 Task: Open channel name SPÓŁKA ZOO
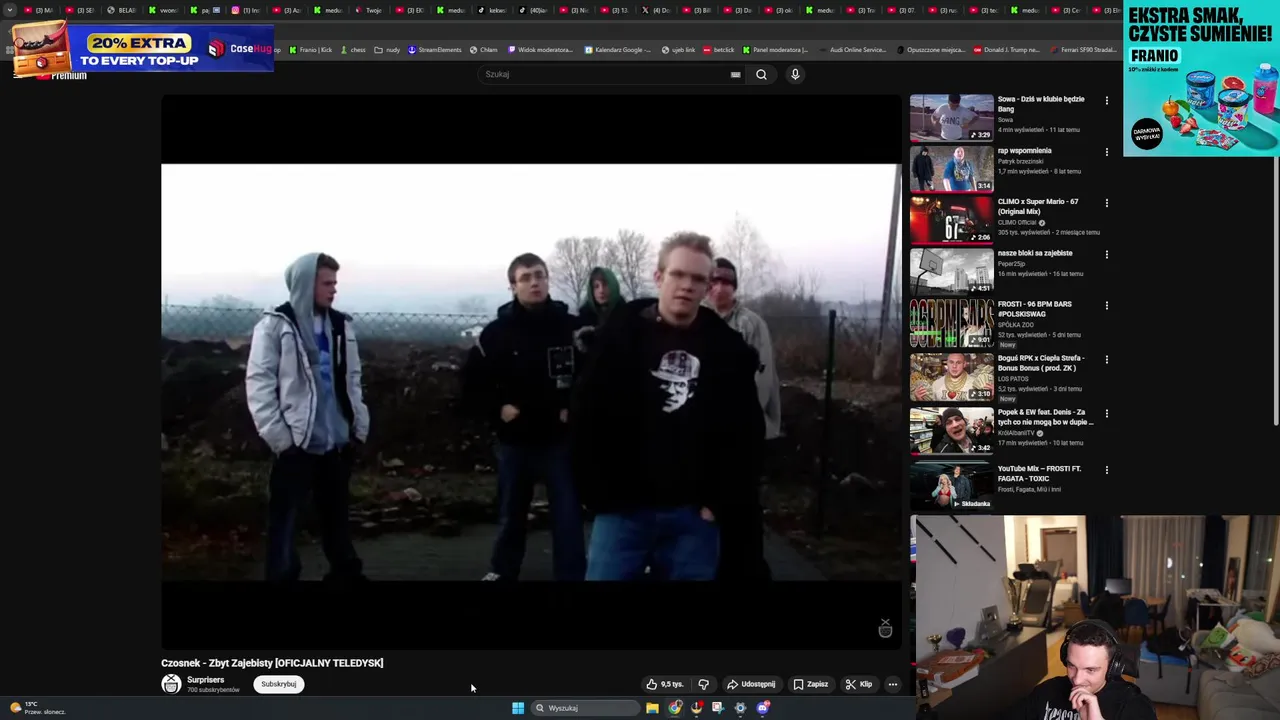1015,325
